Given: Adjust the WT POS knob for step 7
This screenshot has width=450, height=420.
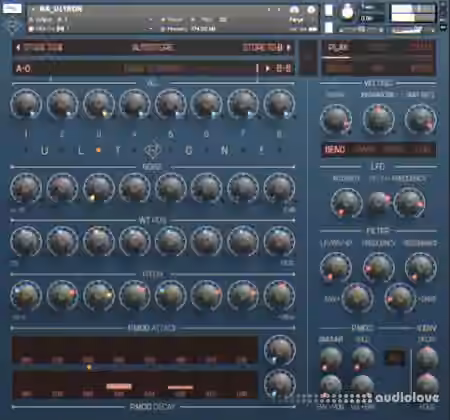Looking at the screenshot, I should click(x=243, y=241).
